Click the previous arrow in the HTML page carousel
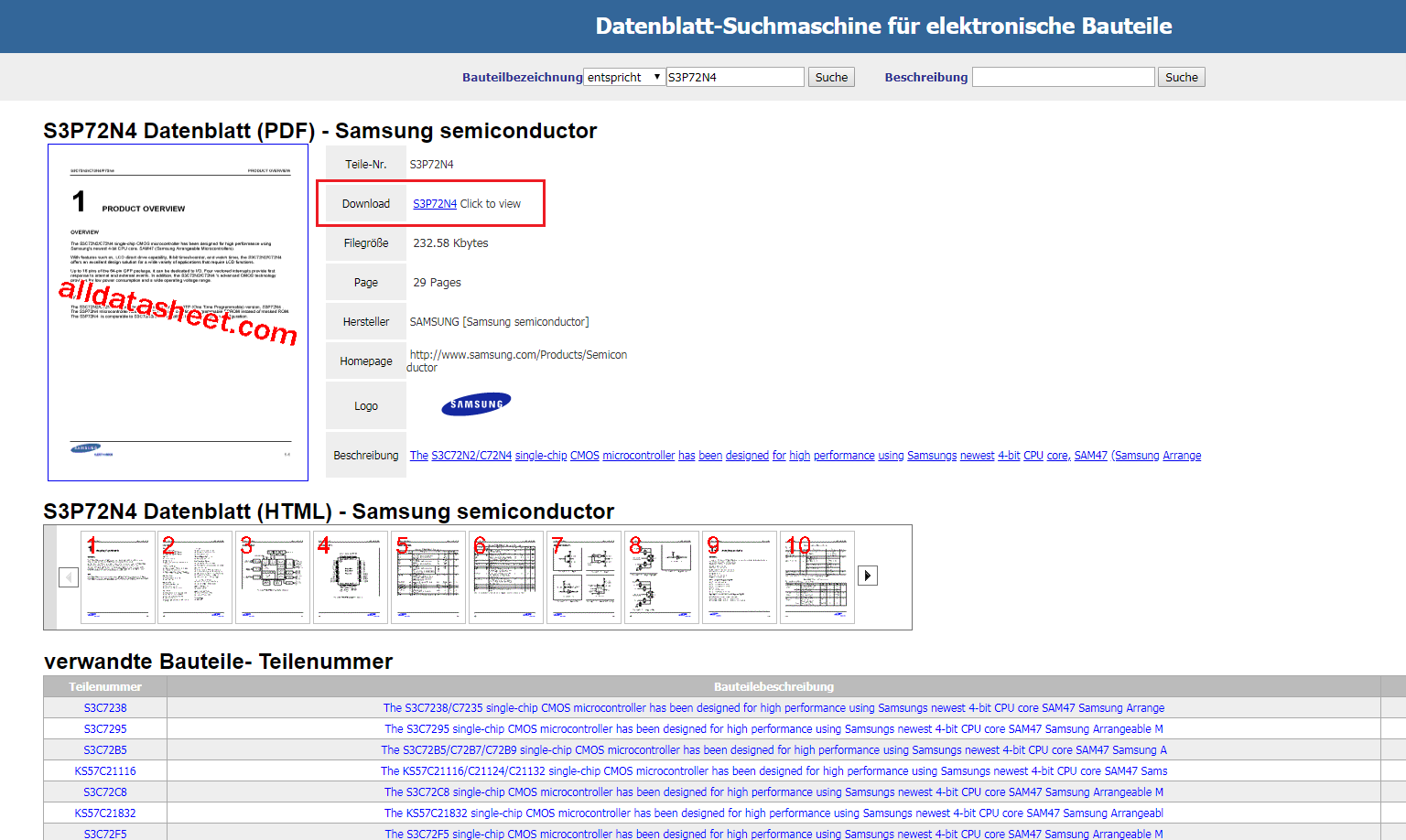The width and height of the screenshot is (1406, 840). 68,577
